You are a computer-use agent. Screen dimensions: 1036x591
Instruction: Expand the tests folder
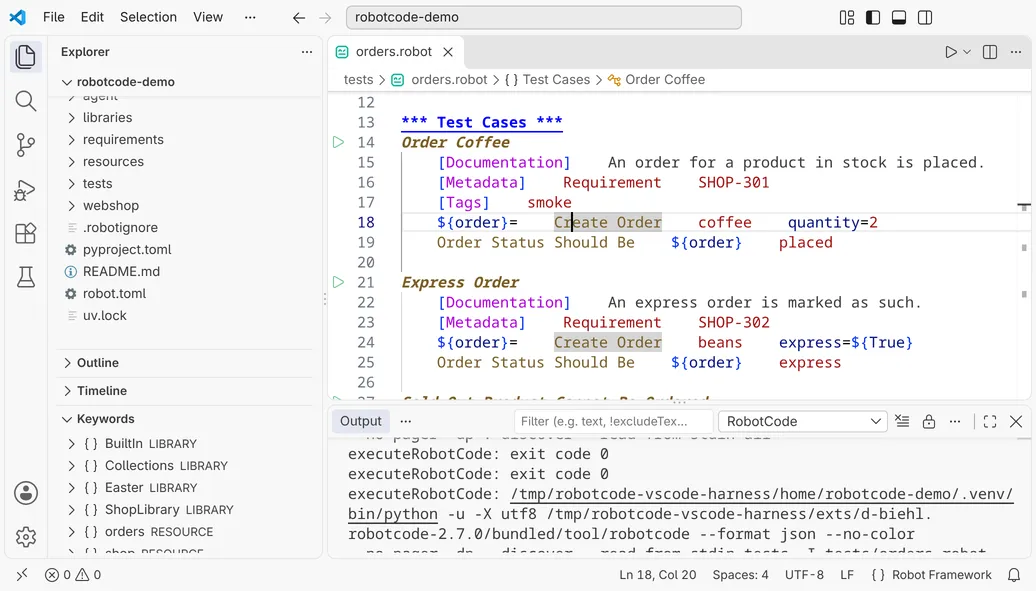click(x=186, y=183)
